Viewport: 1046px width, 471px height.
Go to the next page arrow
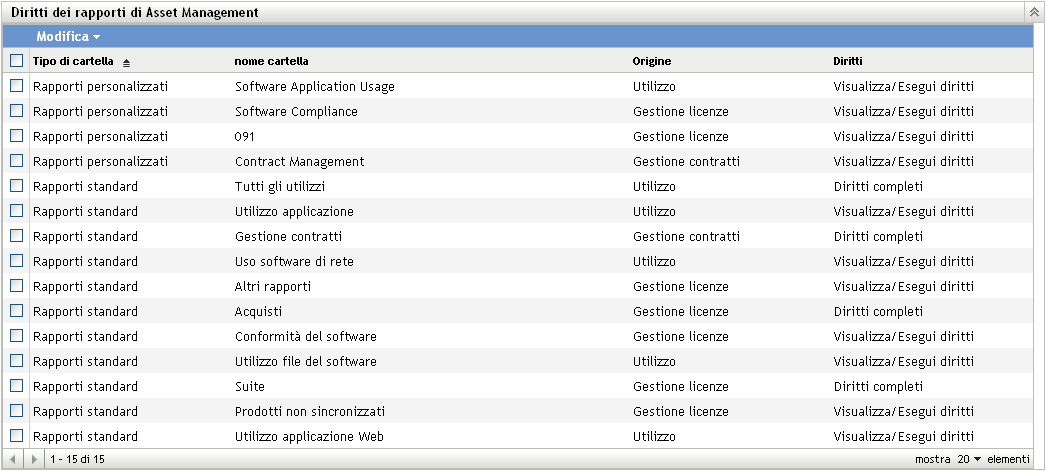(x=35, y=459)
